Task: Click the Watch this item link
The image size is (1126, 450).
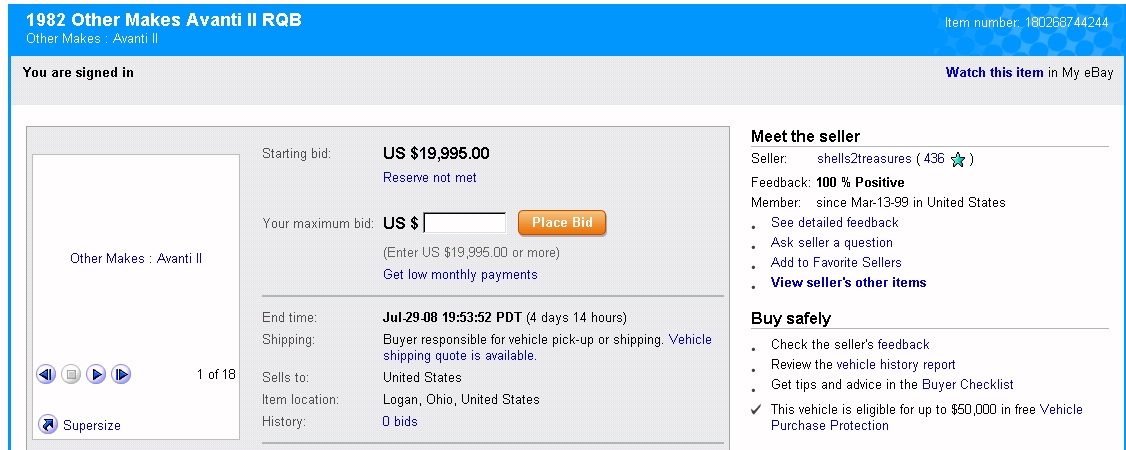Action: pyautogui.click(x=994, y=72)
